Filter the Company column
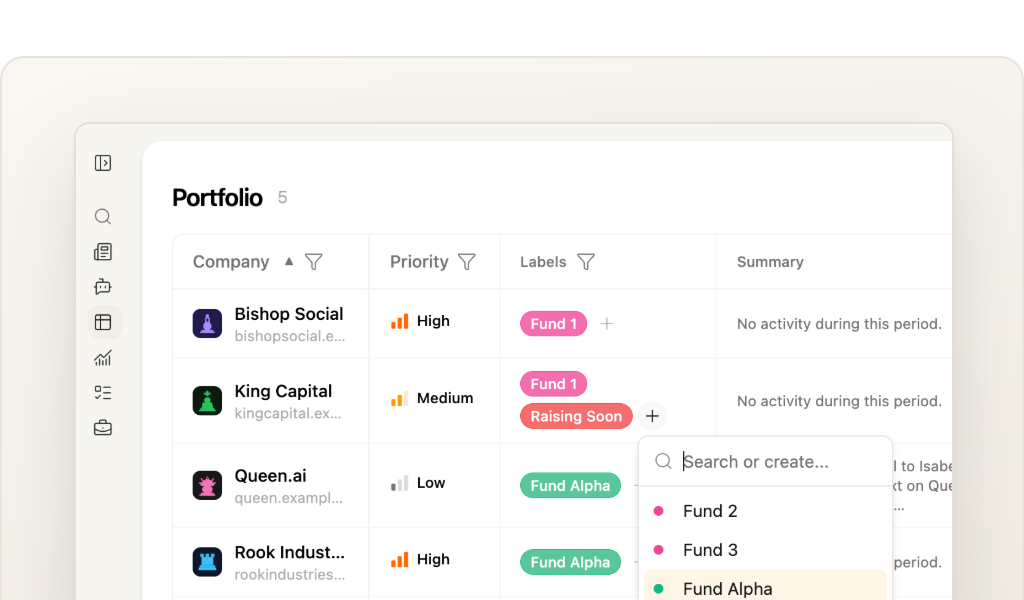 pos(314,262)
